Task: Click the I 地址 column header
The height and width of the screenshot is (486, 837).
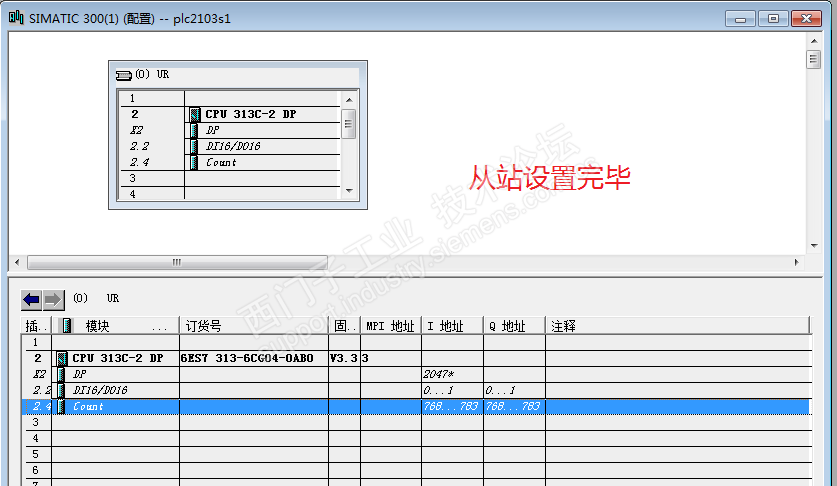Action: pyautogui.click(x=453, y=326)
